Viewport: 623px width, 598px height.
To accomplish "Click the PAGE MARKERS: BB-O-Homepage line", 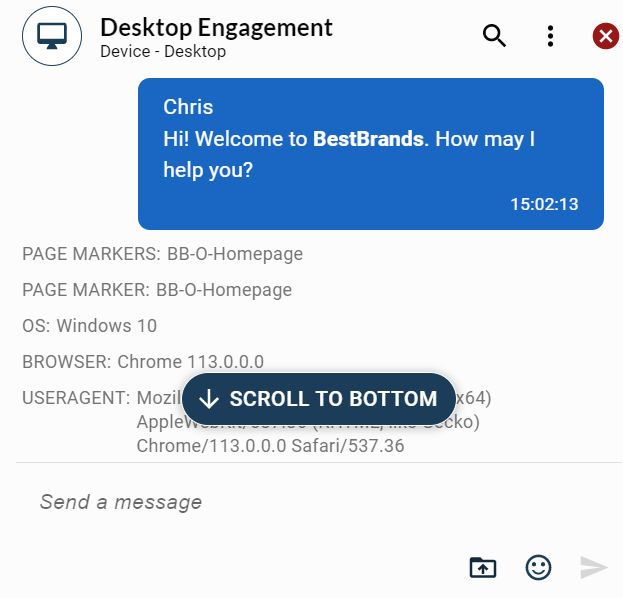I will pyautogui.click(x=162, y=254).
